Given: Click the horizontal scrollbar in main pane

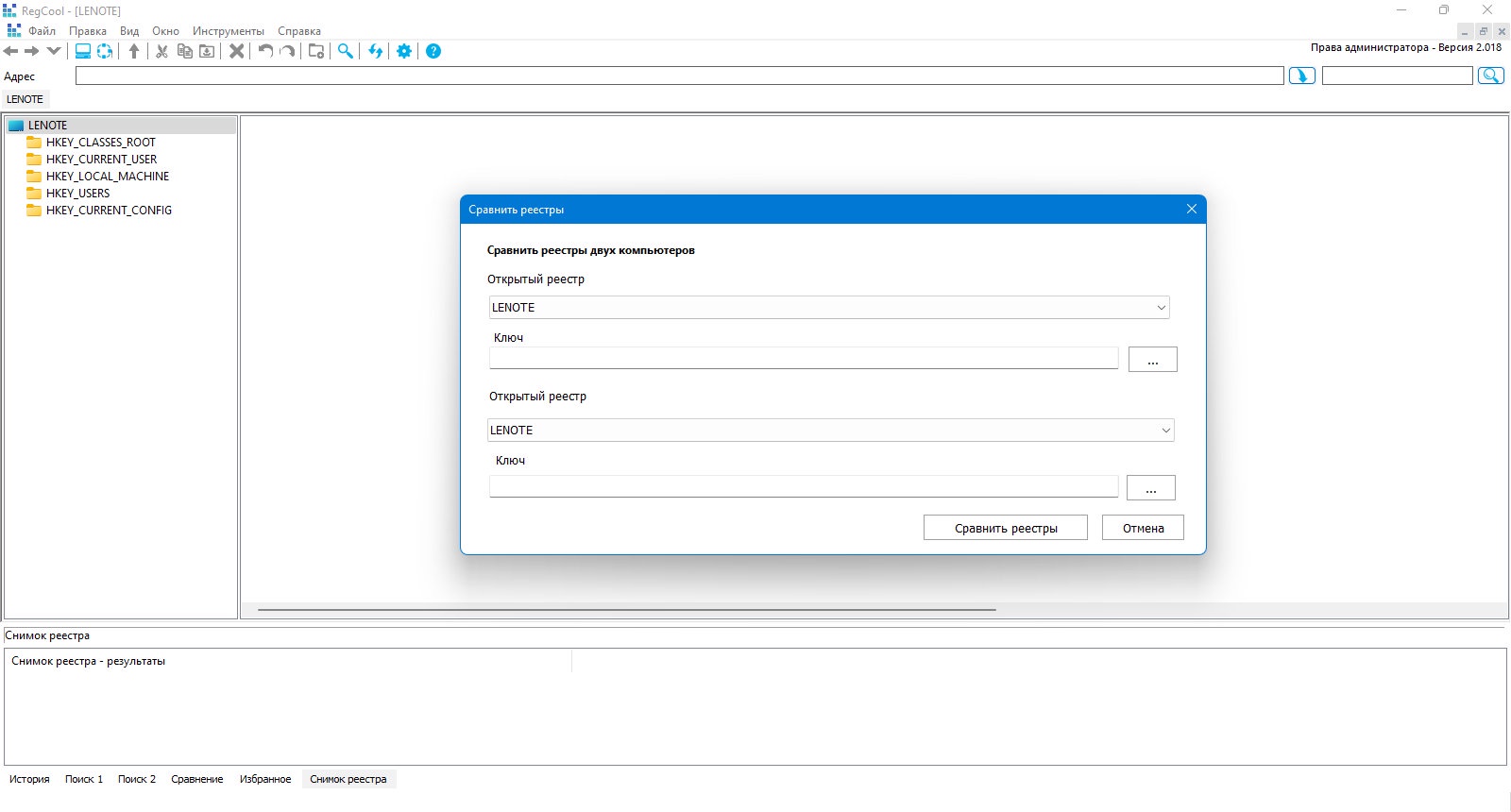Looking at the screenshot, I should [x=627, y=610].
